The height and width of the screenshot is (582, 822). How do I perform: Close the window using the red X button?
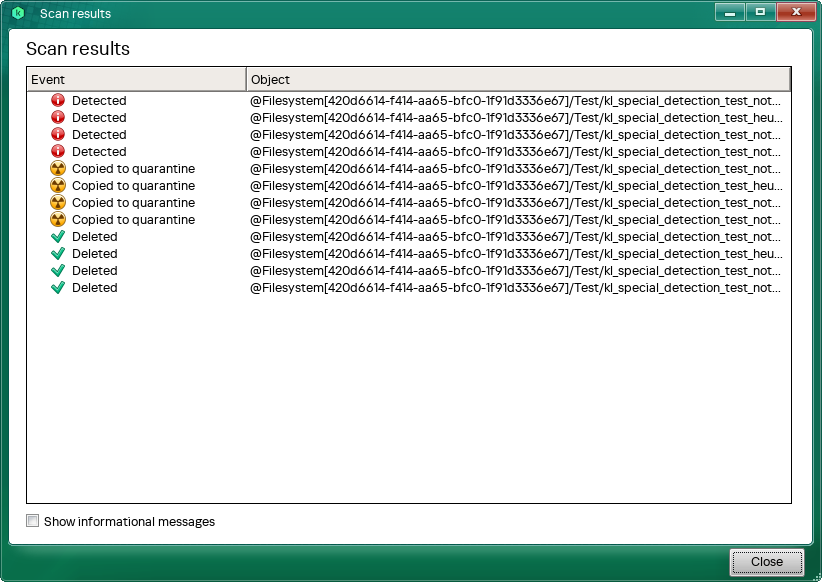tap(796, 13)
